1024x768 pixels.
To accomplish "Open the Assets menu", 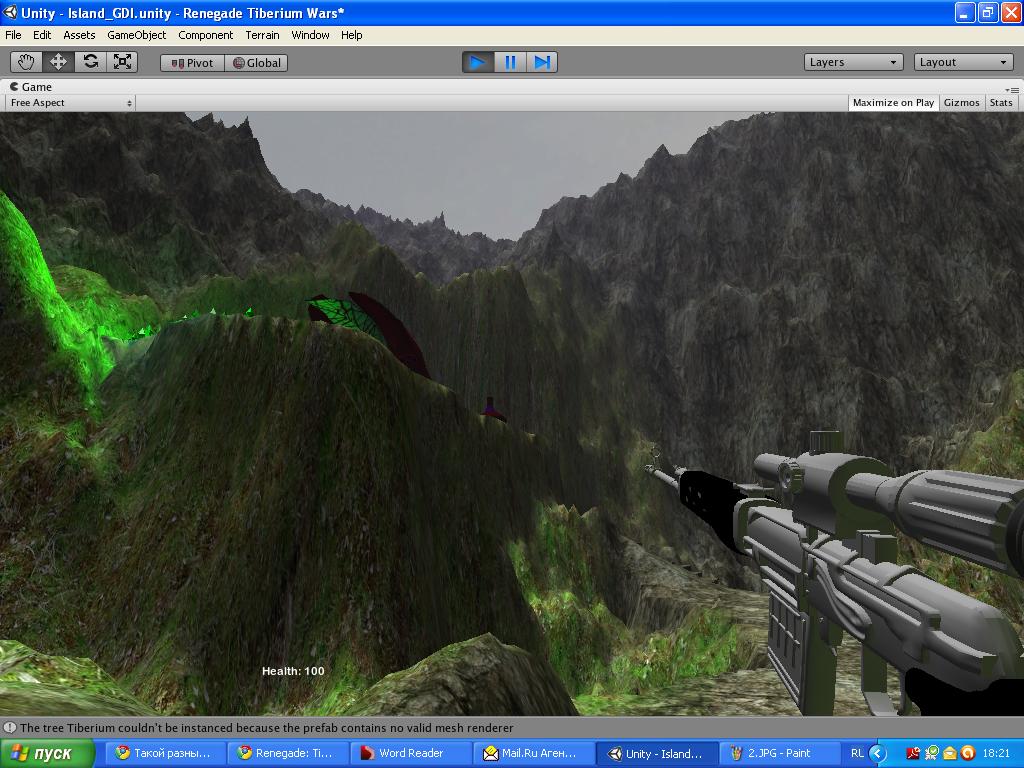I will click(79, 35).
